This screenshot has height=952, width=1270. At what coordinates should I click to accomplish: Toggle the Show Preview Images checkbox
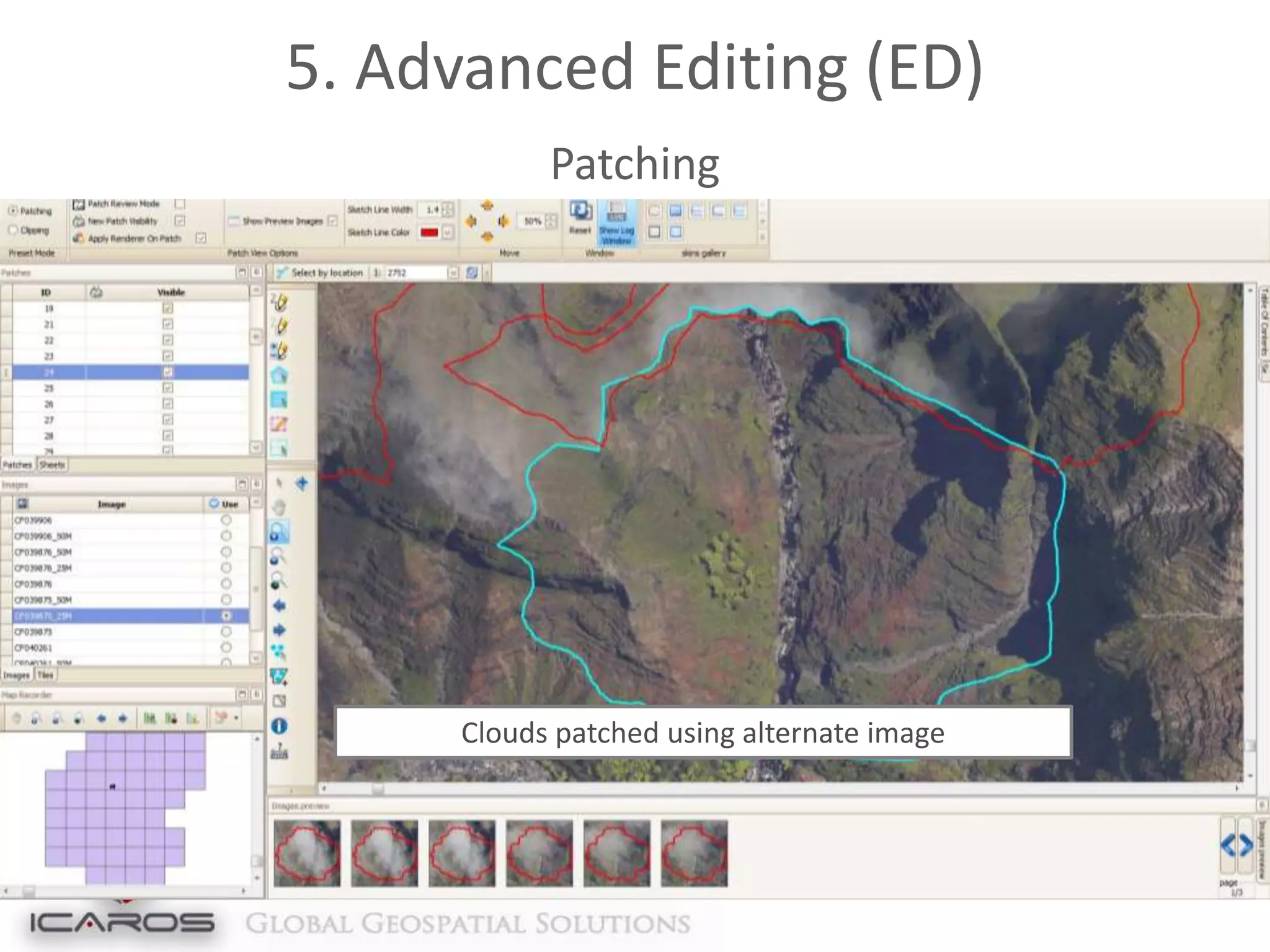click(332, 221)
